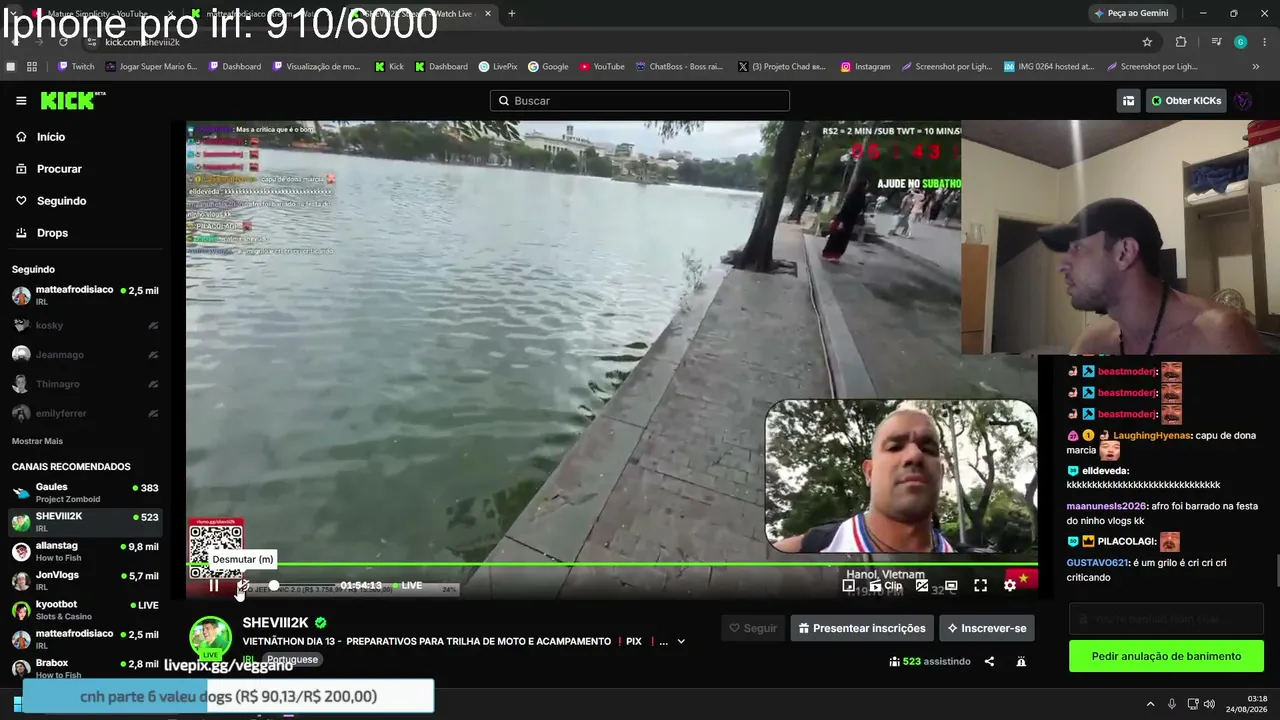Open followed channel emilyferrer
Image resolution: width=1280 pixels, height=720 pixels.
pyautogui.click(x=85, y=413)
